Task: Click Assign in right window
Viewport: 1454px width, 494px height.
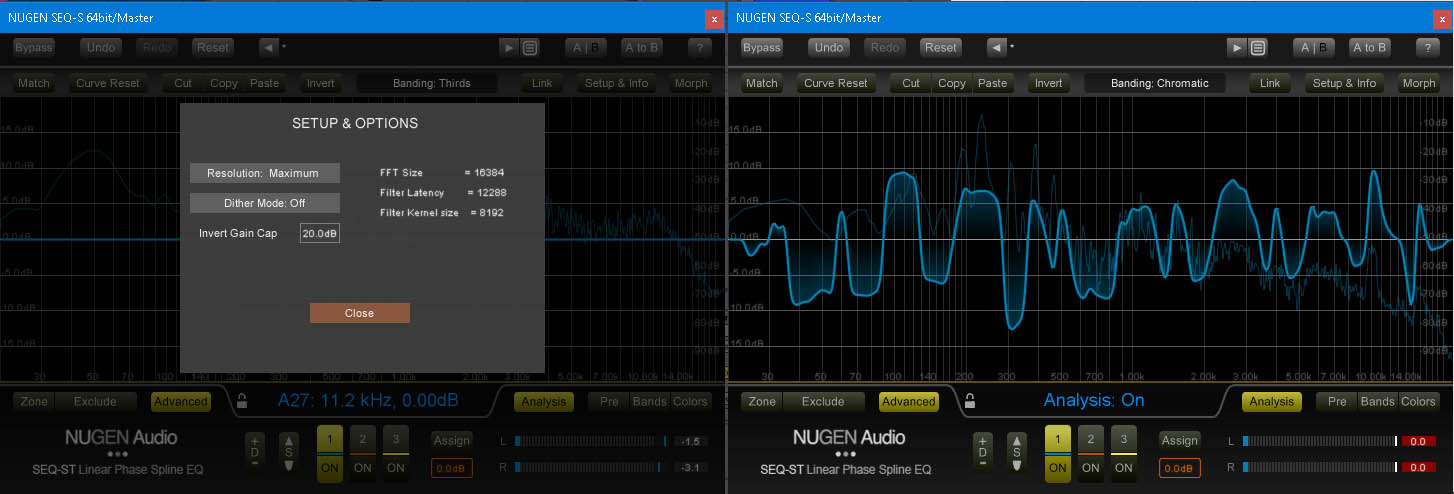Action: [1180, 440]
